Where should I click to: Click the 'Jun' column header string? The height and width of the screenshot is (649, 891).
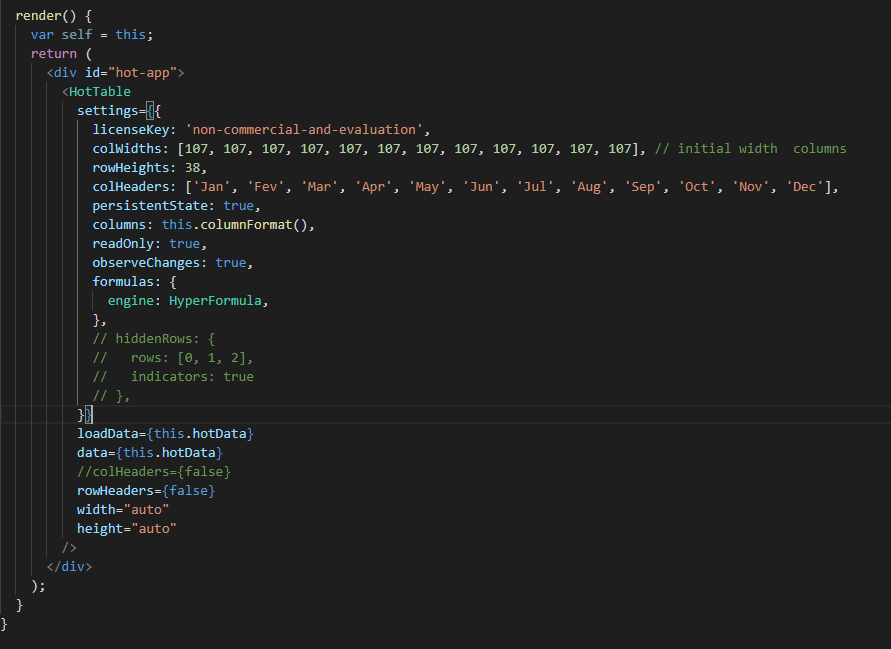click(481, 187)
